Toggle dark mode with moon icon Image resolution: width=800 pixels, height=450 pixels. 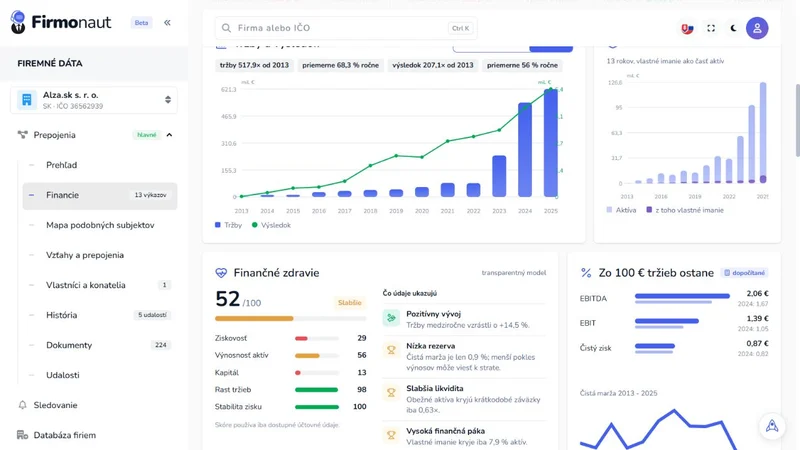coord(733,28)
